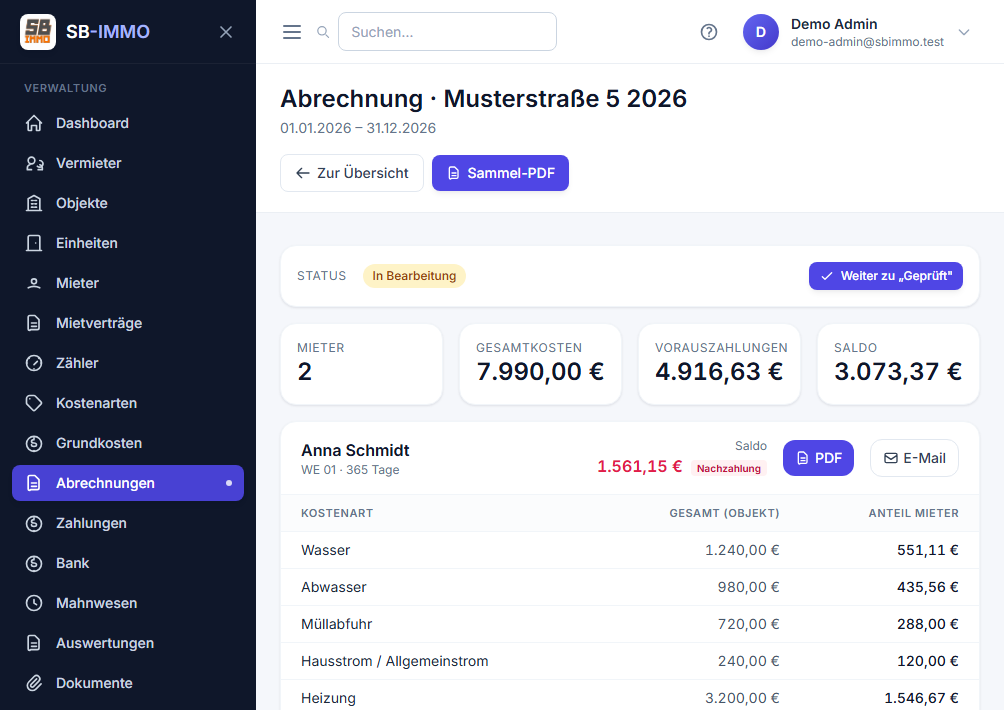Click the Gesamtkosten value 7.990,00 €
1004x710 pixels.
click(x=540, y=371)
